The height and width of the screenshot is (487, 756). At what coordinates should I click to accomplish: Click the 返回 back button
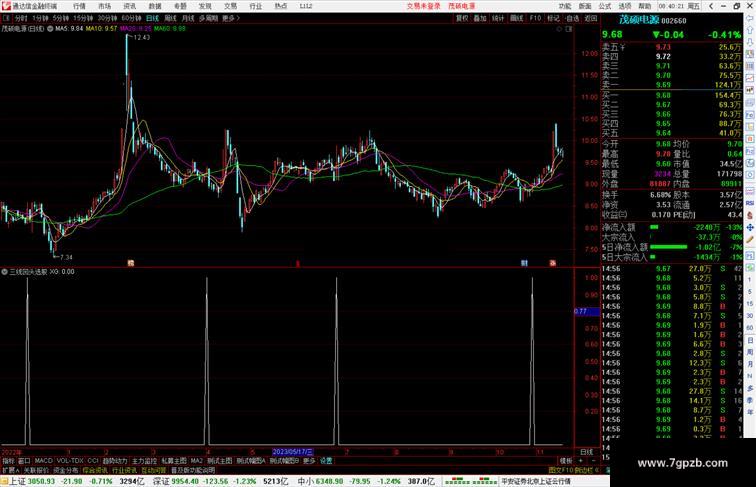point(591,18)
